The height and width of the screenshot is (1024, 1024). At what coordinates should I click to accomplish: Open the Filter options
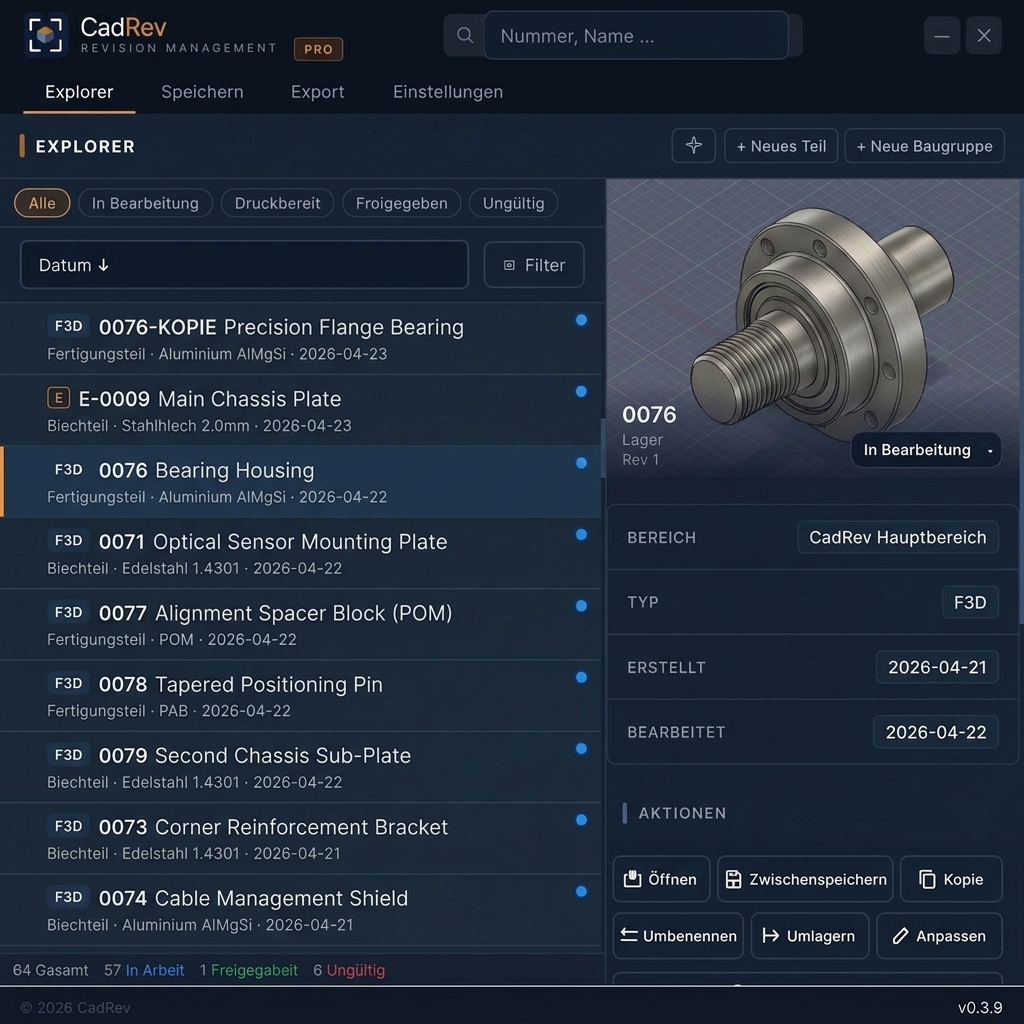534,264
